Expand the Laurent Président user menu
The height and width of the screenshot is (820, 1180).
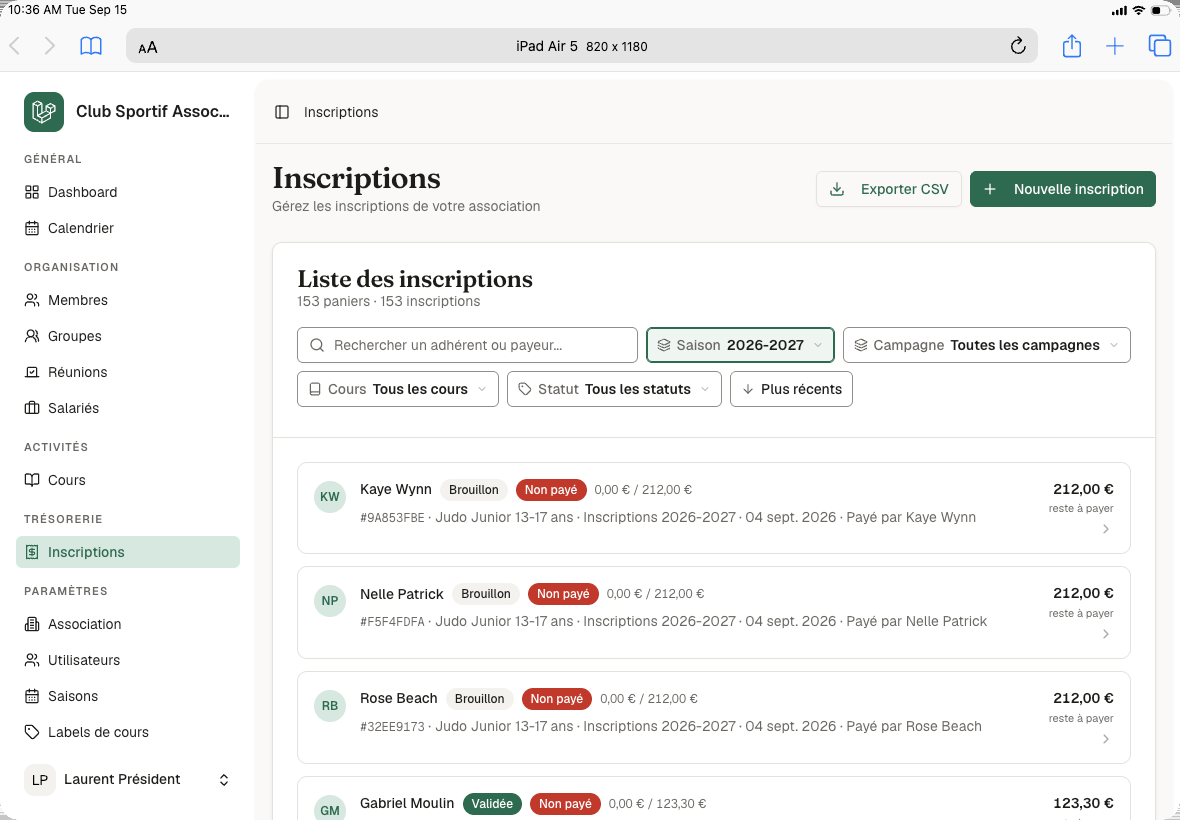(128, 779)
